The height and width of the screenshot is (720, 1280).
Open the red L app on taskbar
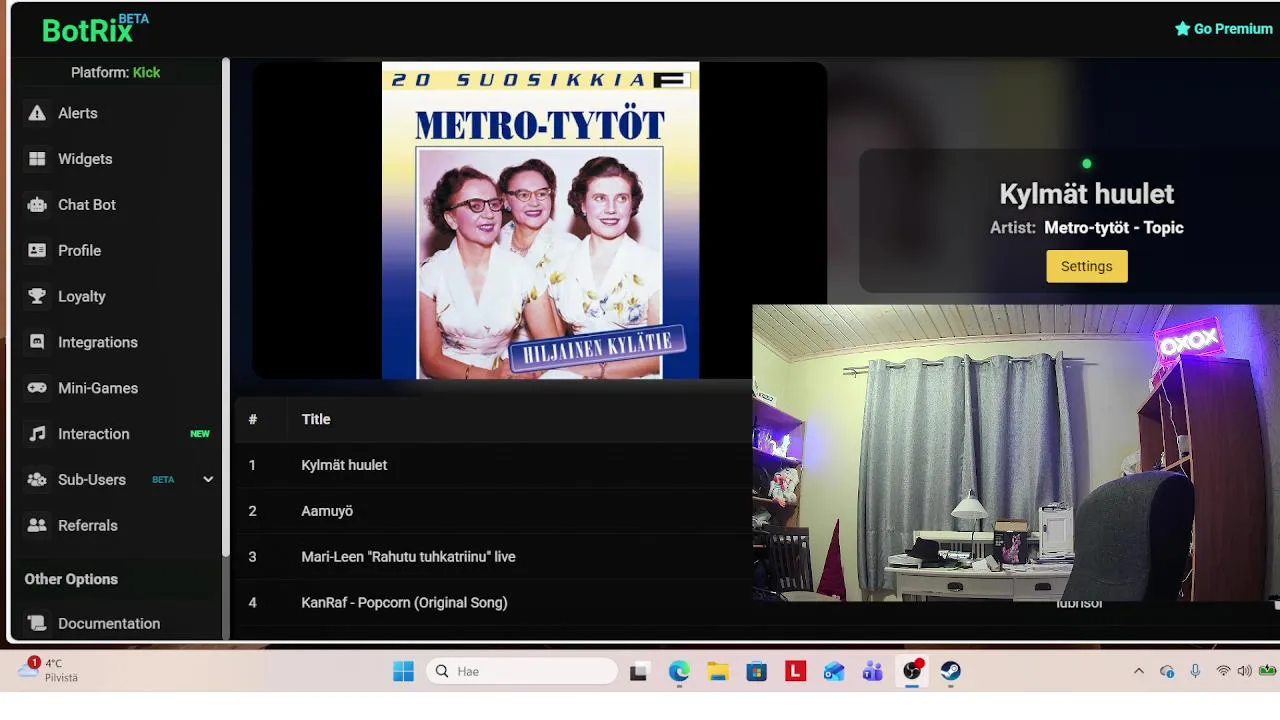click(x=796, y=671)
